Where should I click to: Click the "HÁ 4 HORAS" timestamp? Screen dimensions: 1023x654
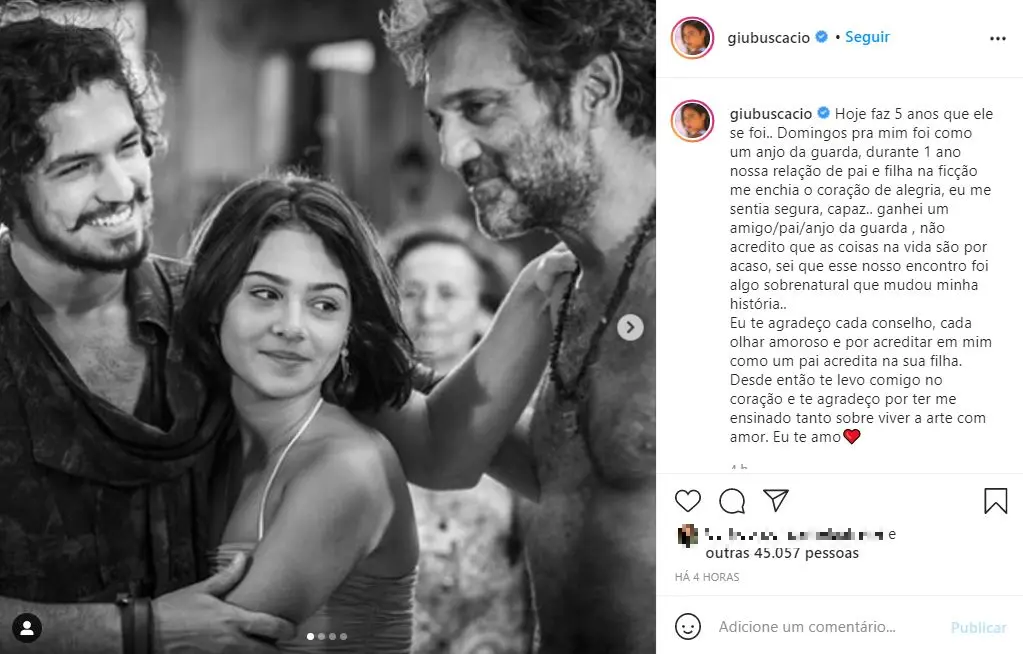click(707, 576)
